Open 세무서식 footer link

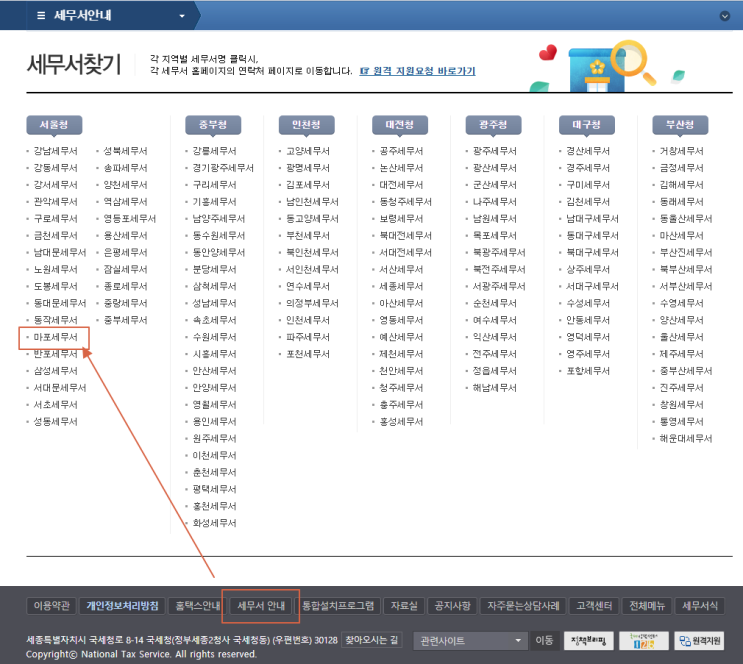coord(699,606)
